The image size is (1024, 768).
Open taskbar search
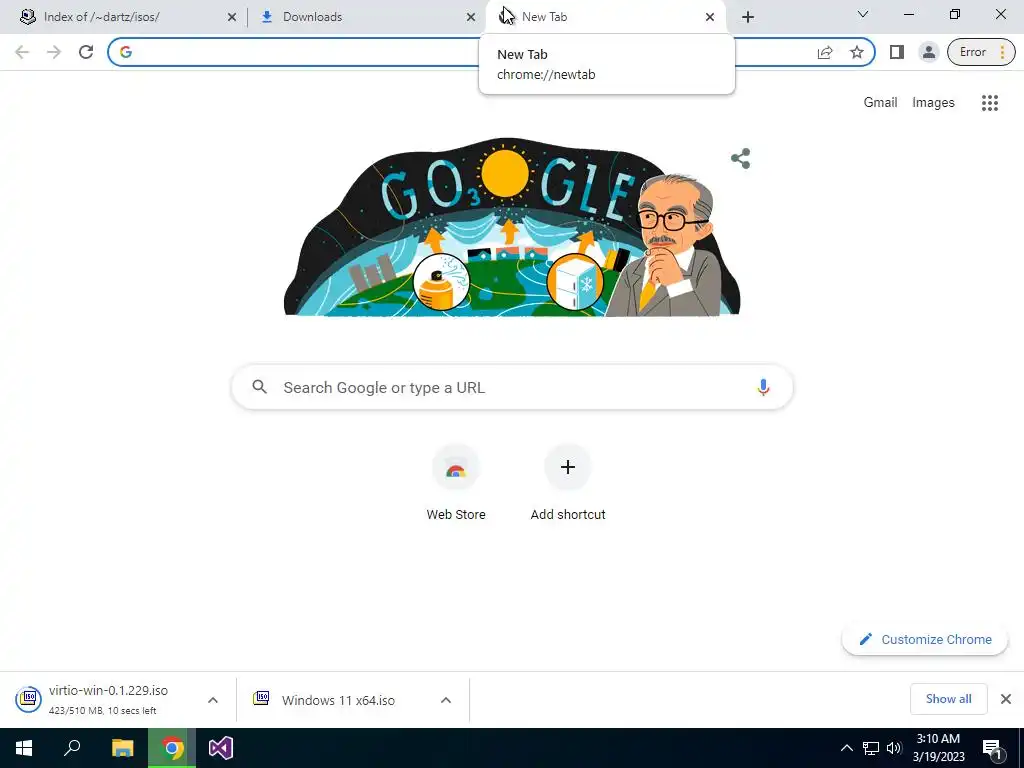click(72, 748)
